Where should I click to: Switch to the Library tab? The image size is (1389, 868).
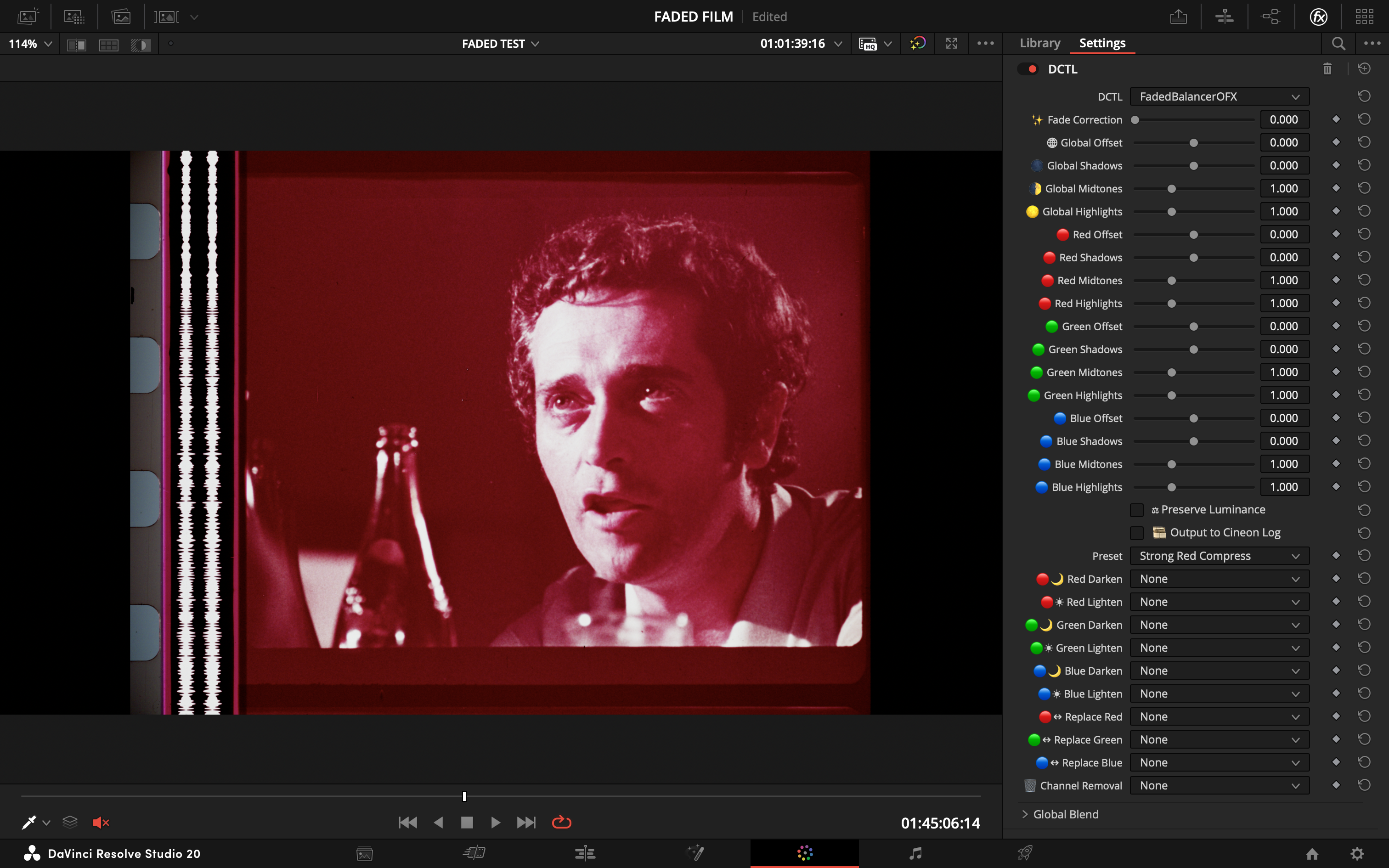click(1039, 43)
